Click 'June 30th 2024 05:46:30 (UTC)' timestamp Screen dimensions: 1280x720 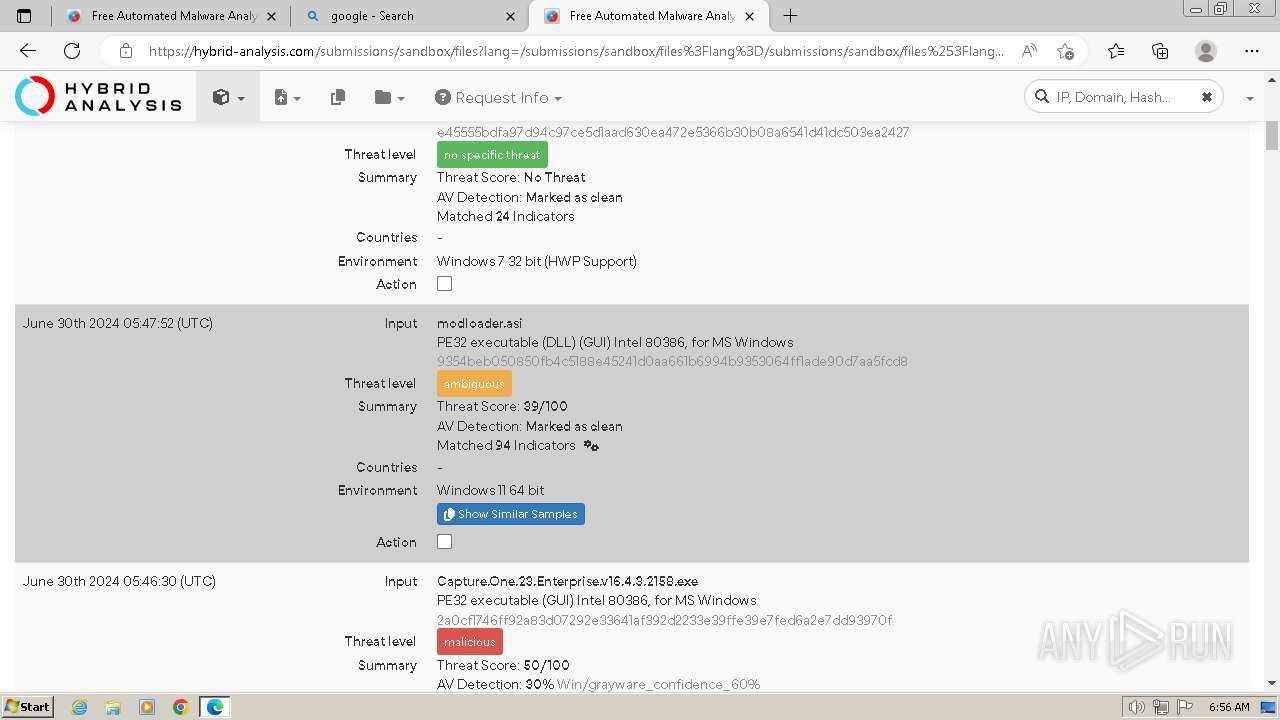[119, 581]
